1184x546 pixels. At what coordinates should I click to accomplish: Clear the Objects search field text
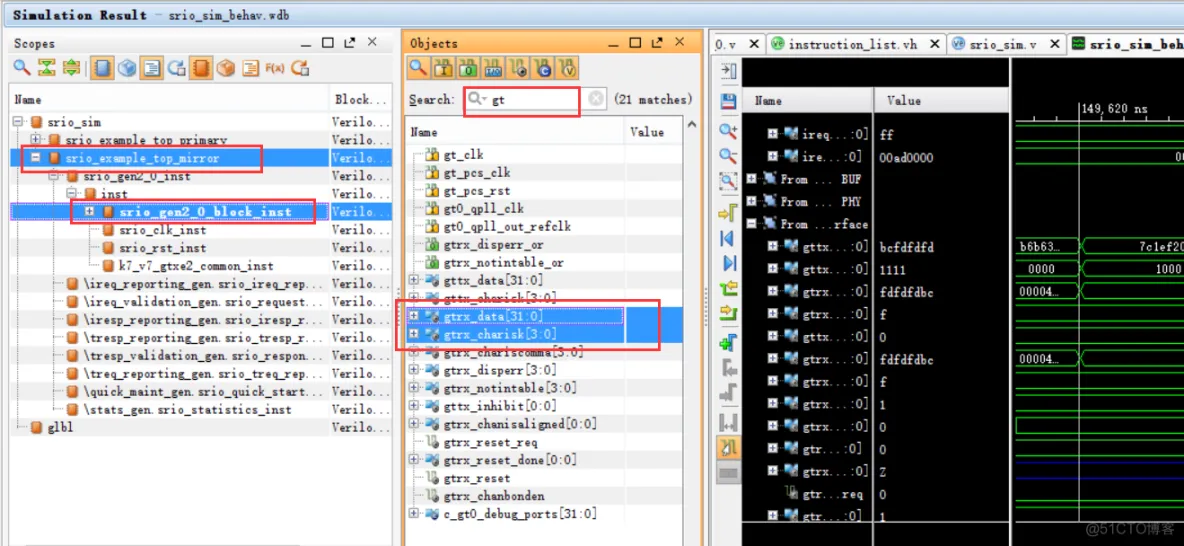click(596, 99)
